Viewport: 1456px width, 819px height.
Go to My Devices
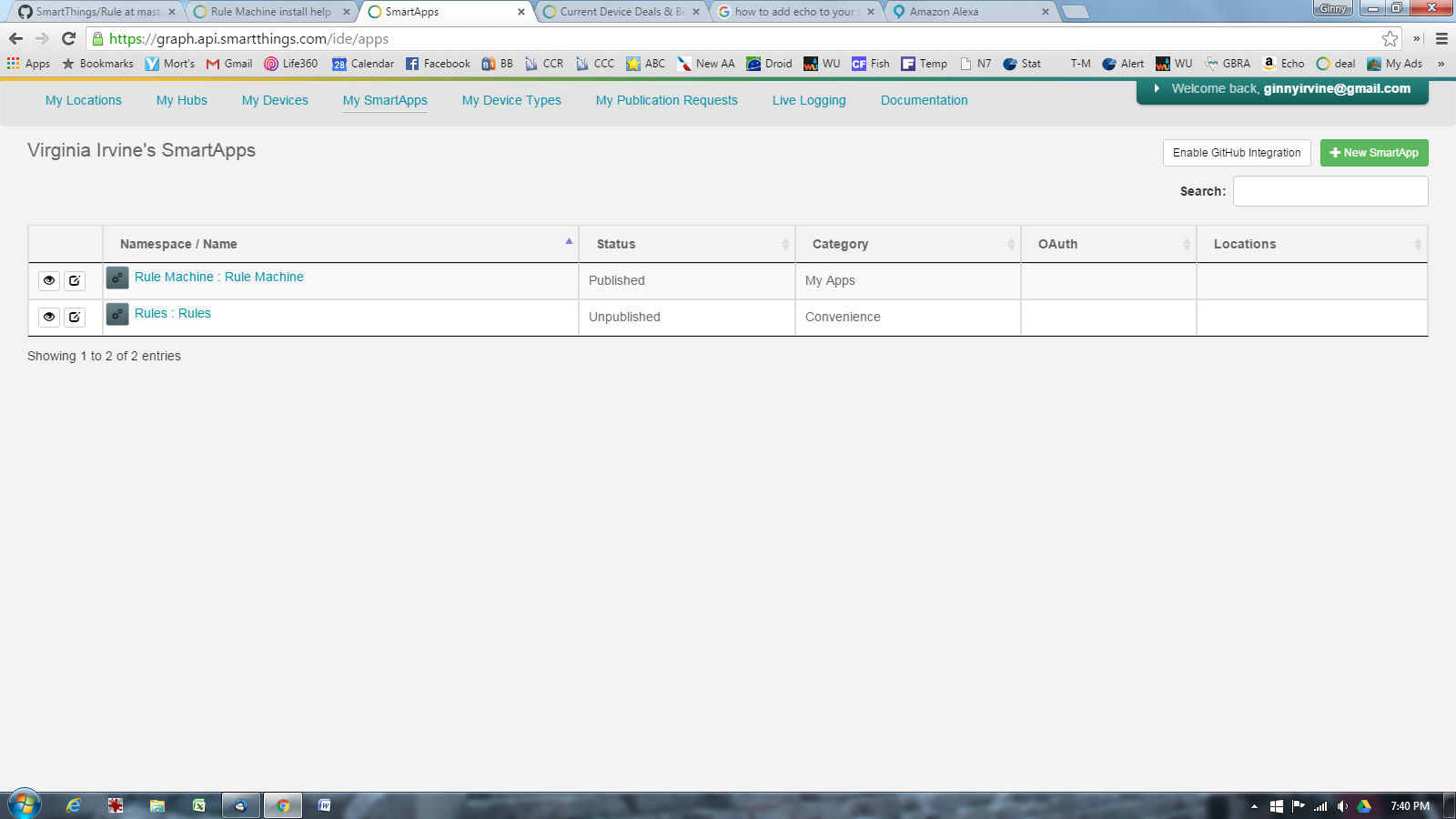tap(275, 100)
